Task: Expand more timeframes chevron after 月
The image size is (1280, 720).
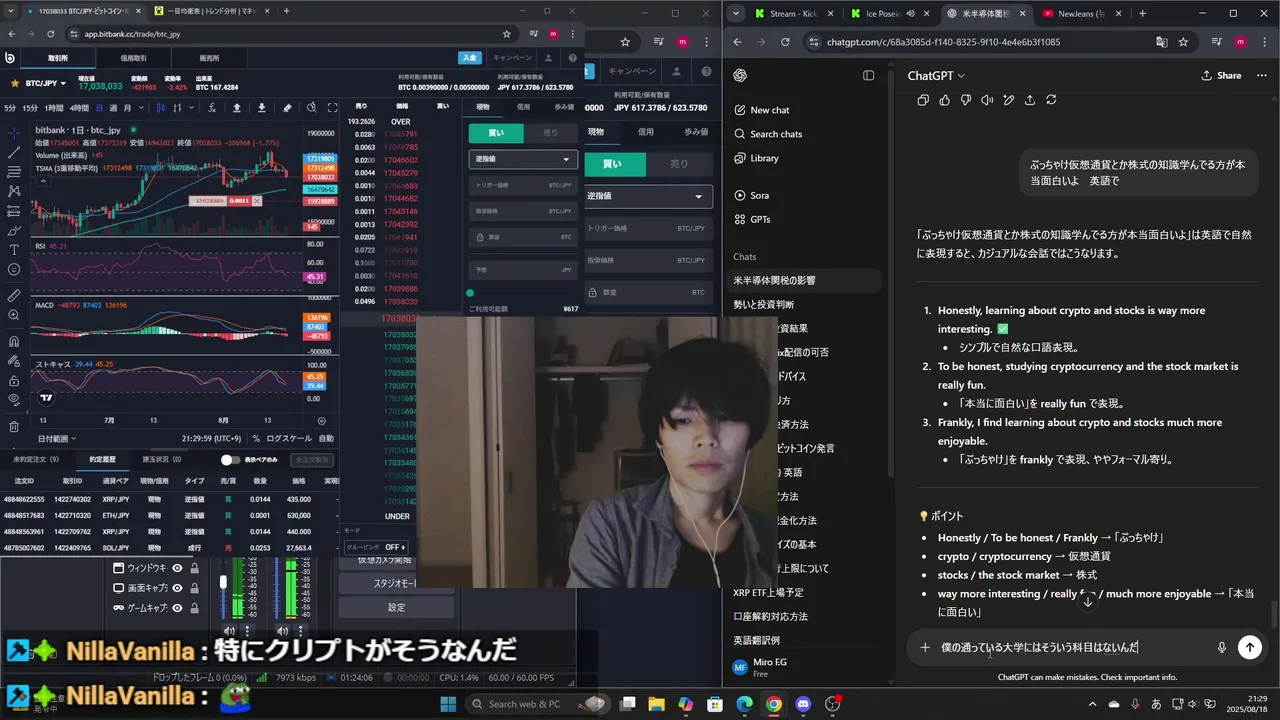Action: click(143, 108)
